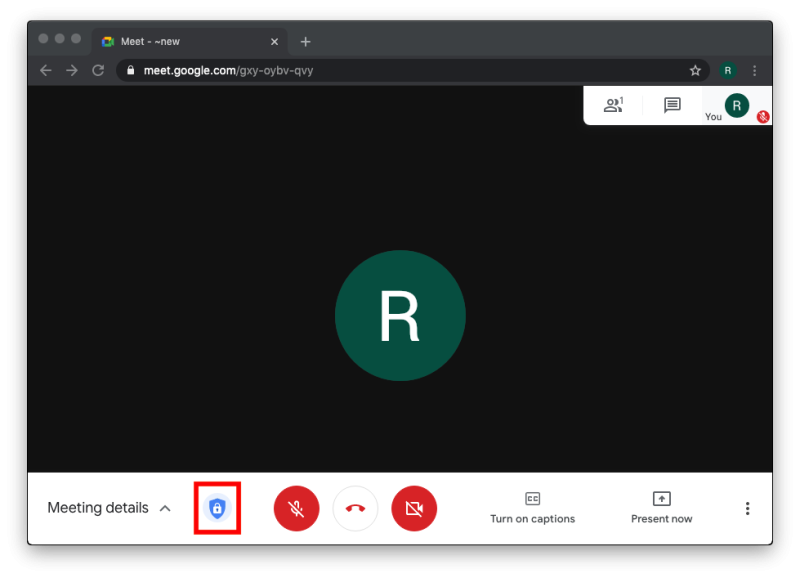Toggle your camera off
800x578 pixels.
click(414, 508)
